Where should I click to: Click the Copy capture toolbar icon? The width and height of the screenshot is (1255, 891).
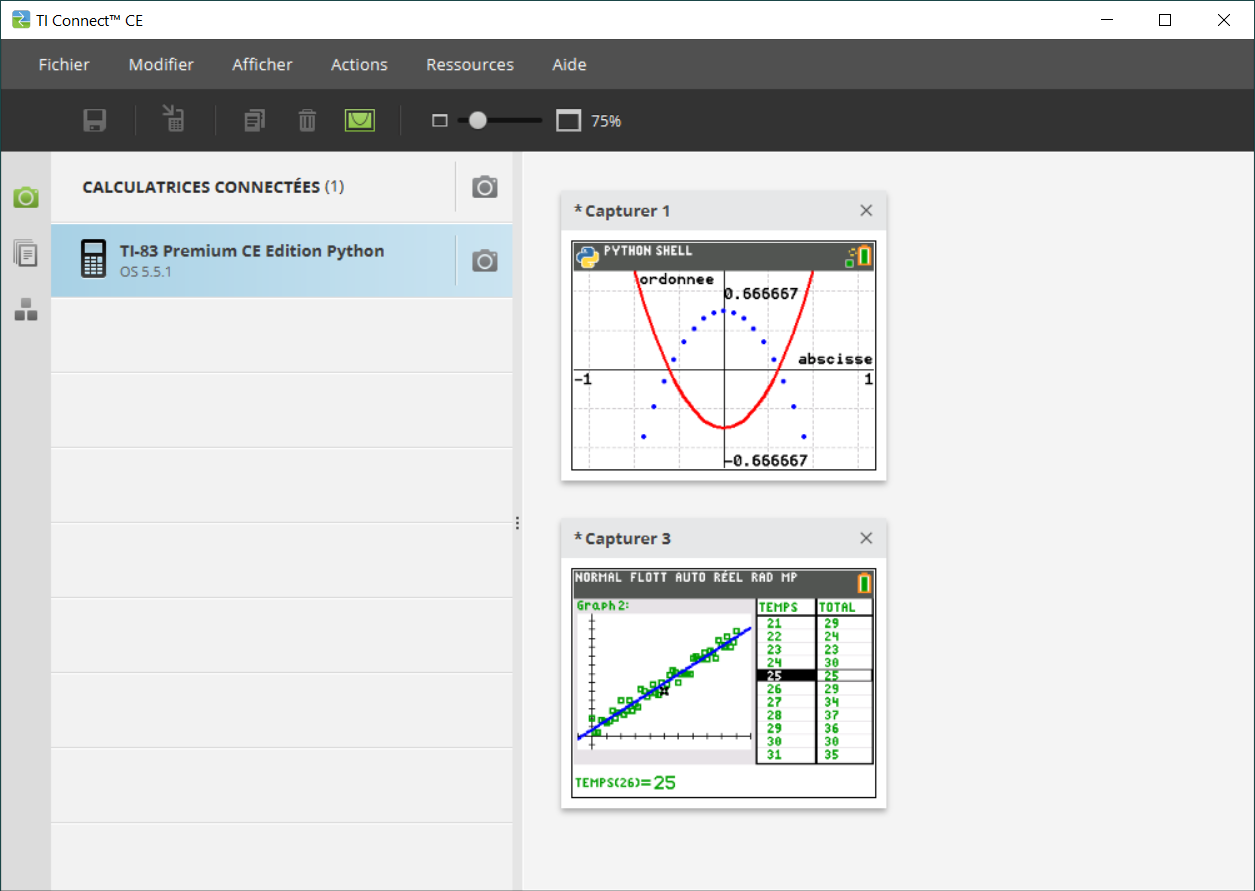point(255,121)
